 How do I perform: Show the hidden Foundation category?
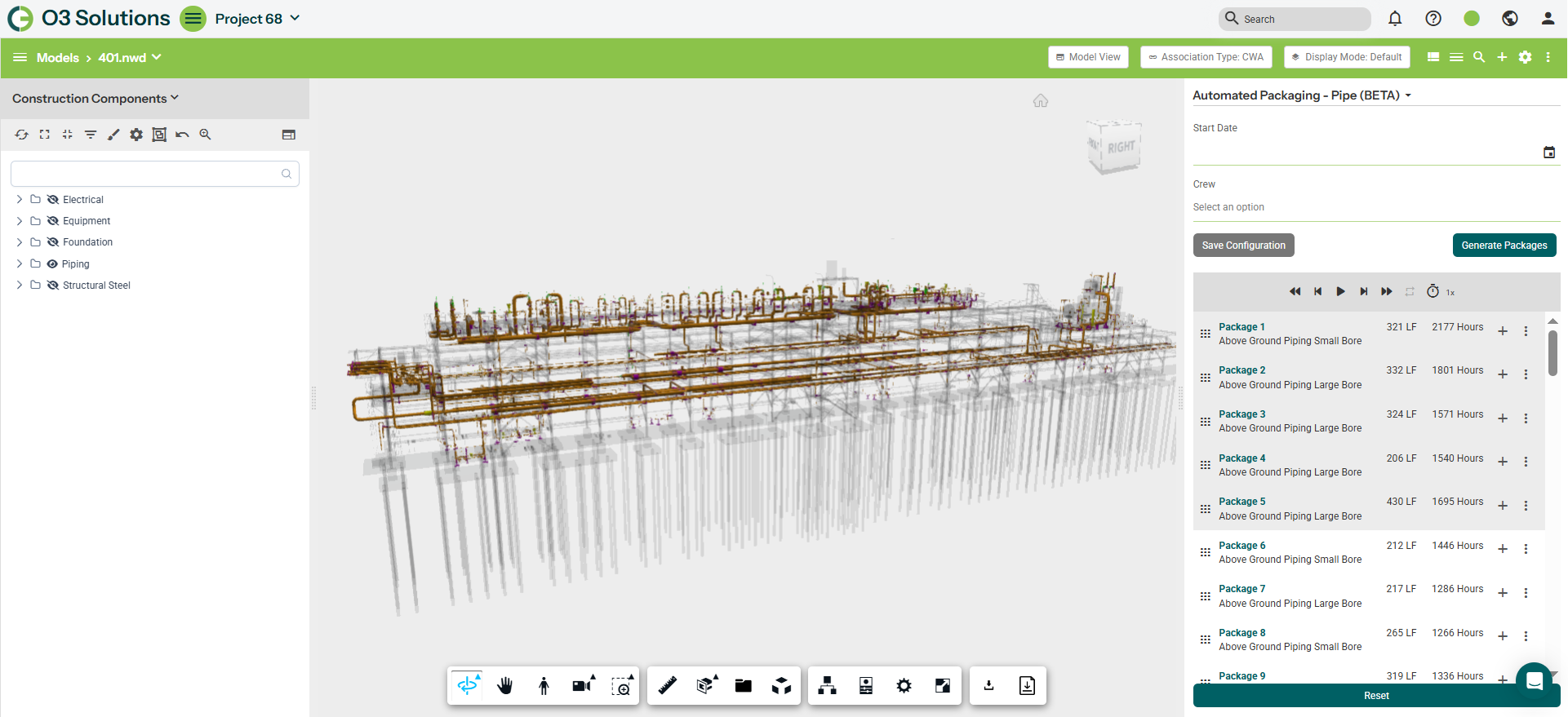(x=53, y=242)
